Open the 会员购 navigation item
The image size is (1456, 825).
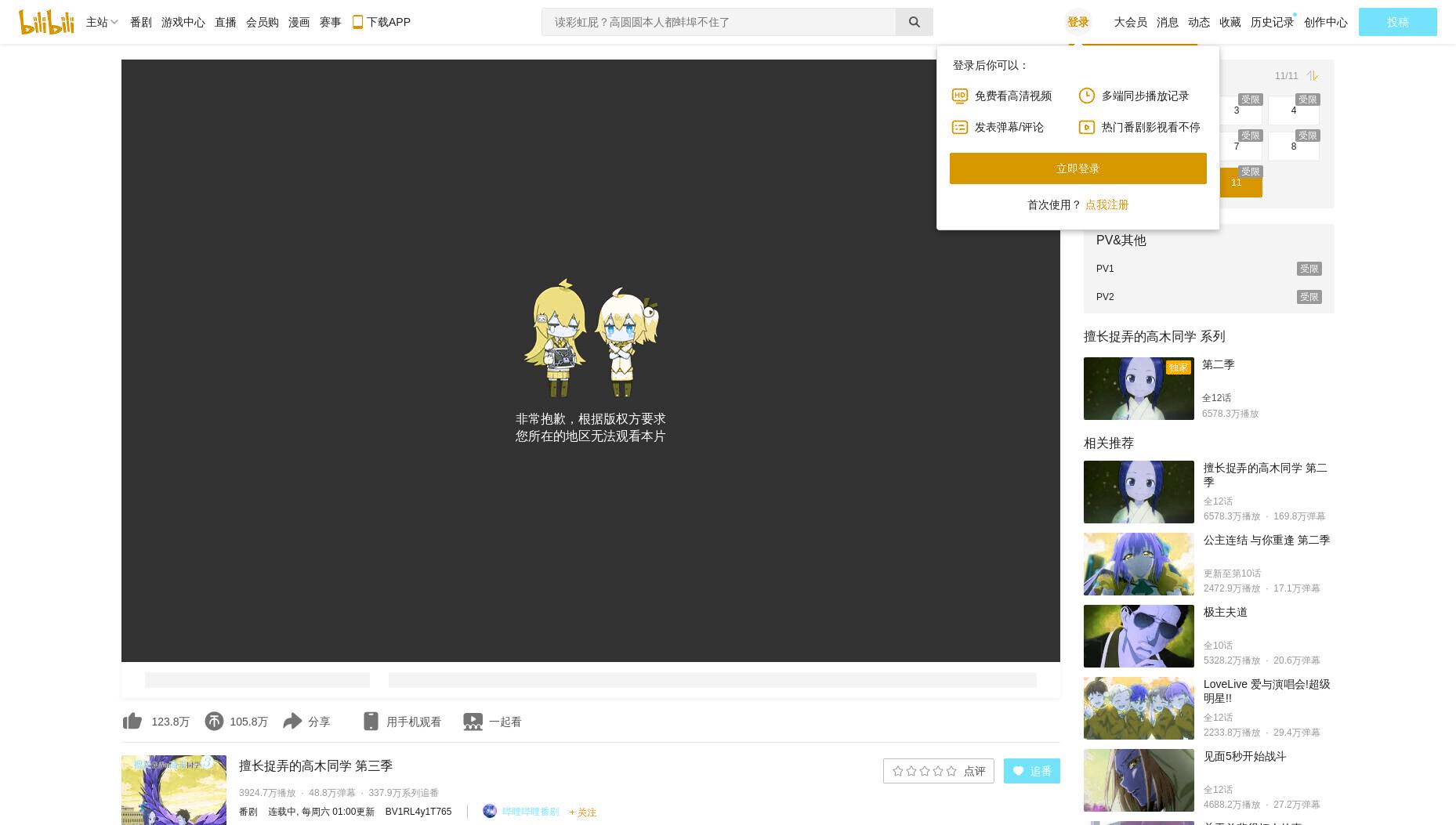(x=263, y=22)
